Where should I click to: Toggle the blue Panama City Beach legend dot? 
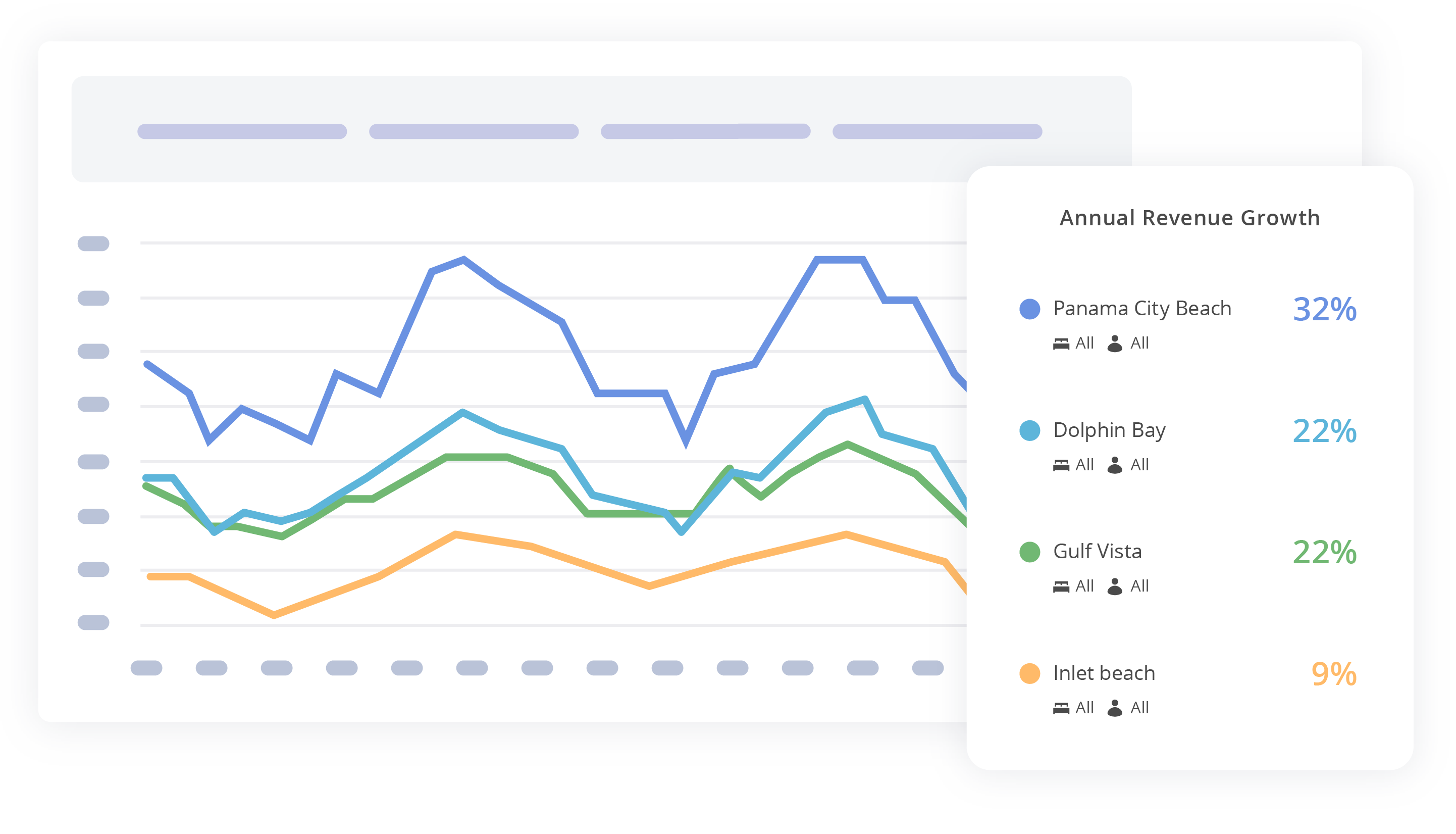[x=1029, y=309]
